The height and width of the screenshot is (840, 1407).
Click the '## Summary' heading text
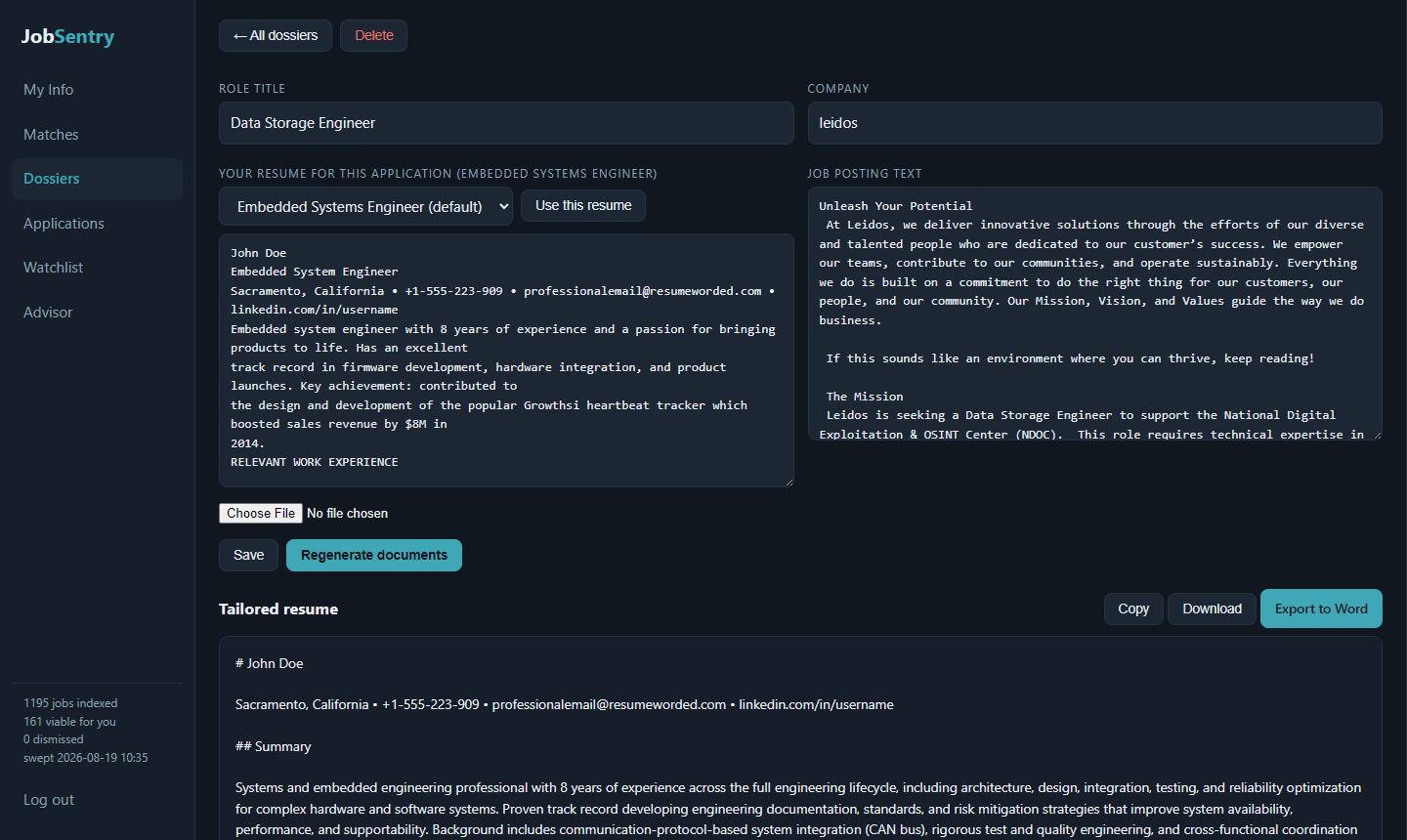click(274, 746)
